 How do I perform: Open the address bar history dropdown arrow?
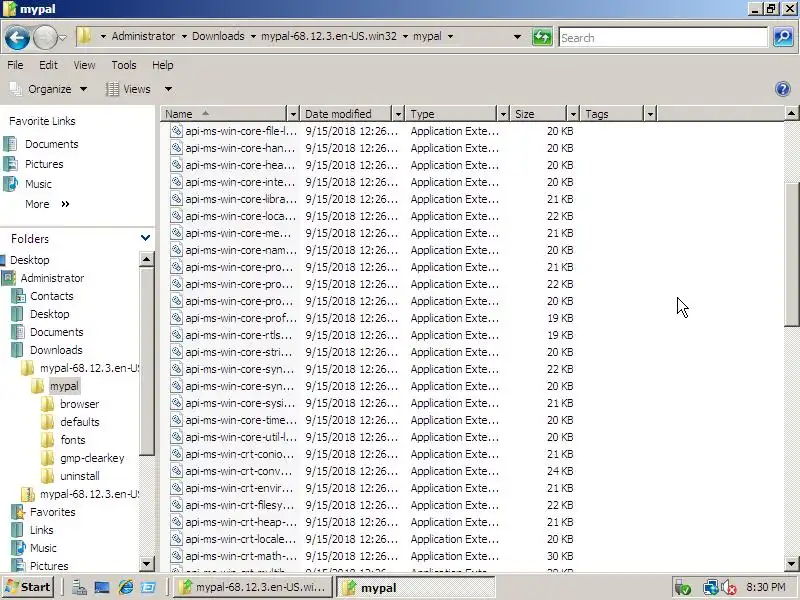pyautogui.click(x=517, y=37)
